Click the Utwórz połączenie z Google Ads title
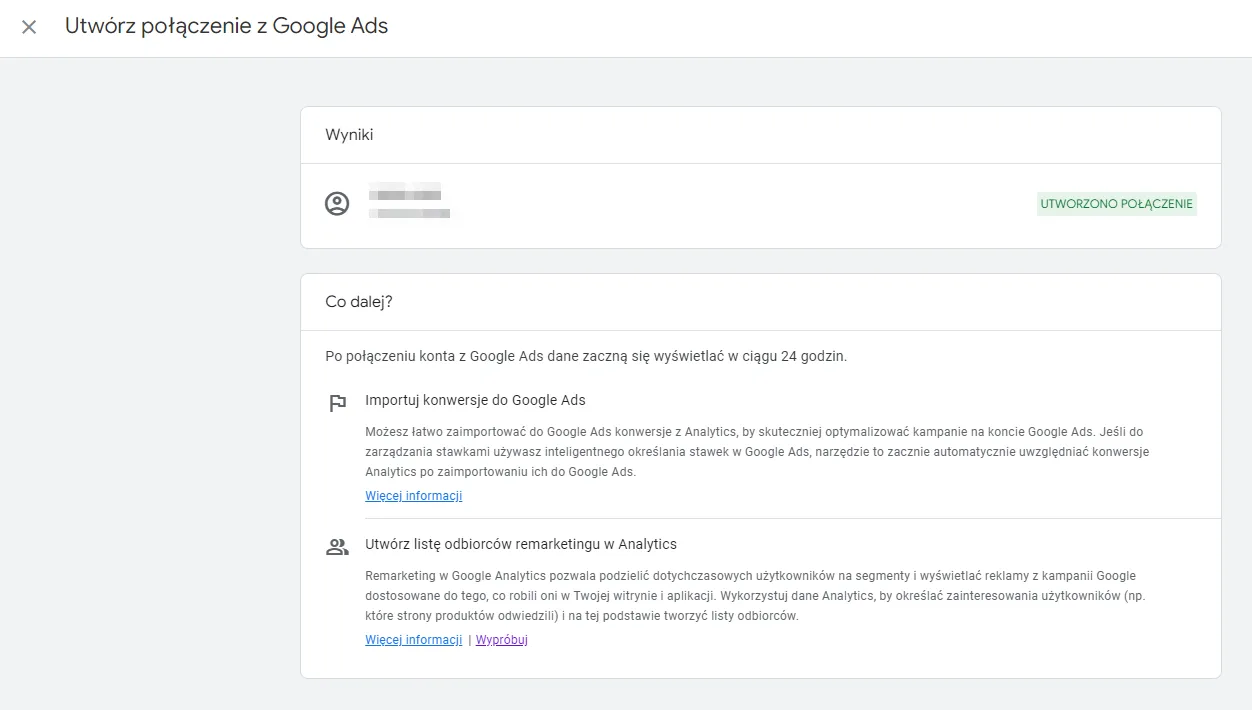This screenshot has height=710, width=1252. point(227,27)
